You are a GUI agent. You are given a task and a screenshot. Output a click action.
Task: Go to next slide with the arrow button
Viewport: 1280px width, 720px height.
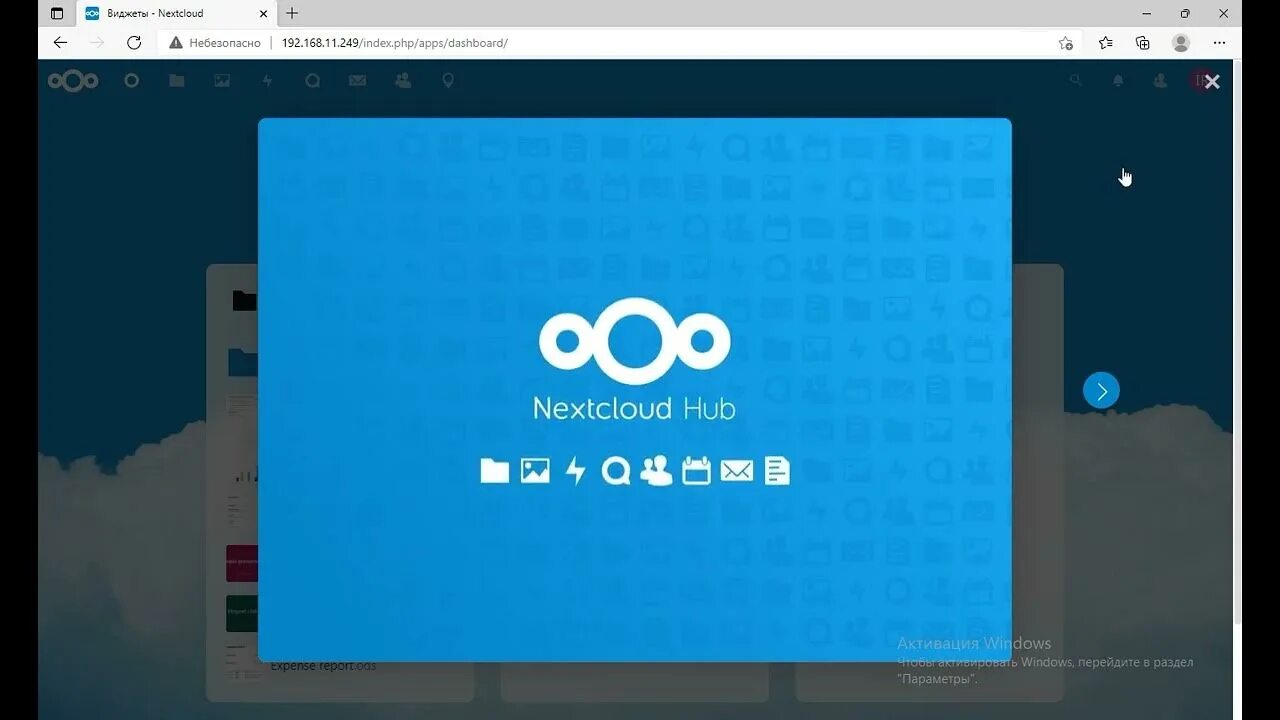click(x=1101, y=391)
